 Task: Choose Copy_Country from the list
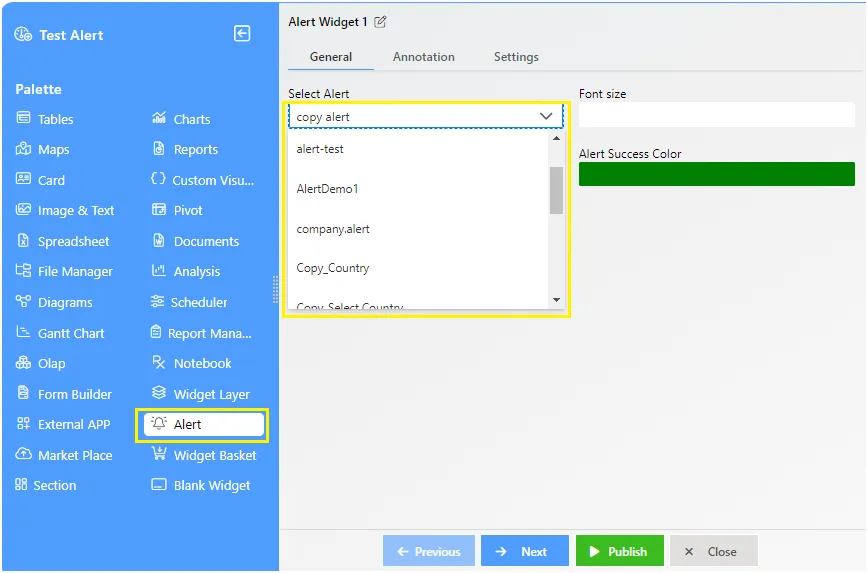(x=418, y=268)
